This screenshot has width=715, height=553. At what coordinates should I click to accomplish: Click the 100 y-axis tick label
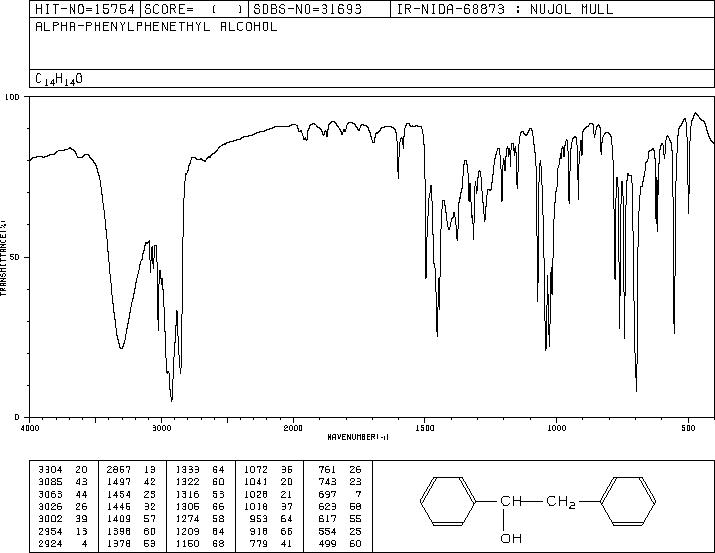[x=12, y=97]
